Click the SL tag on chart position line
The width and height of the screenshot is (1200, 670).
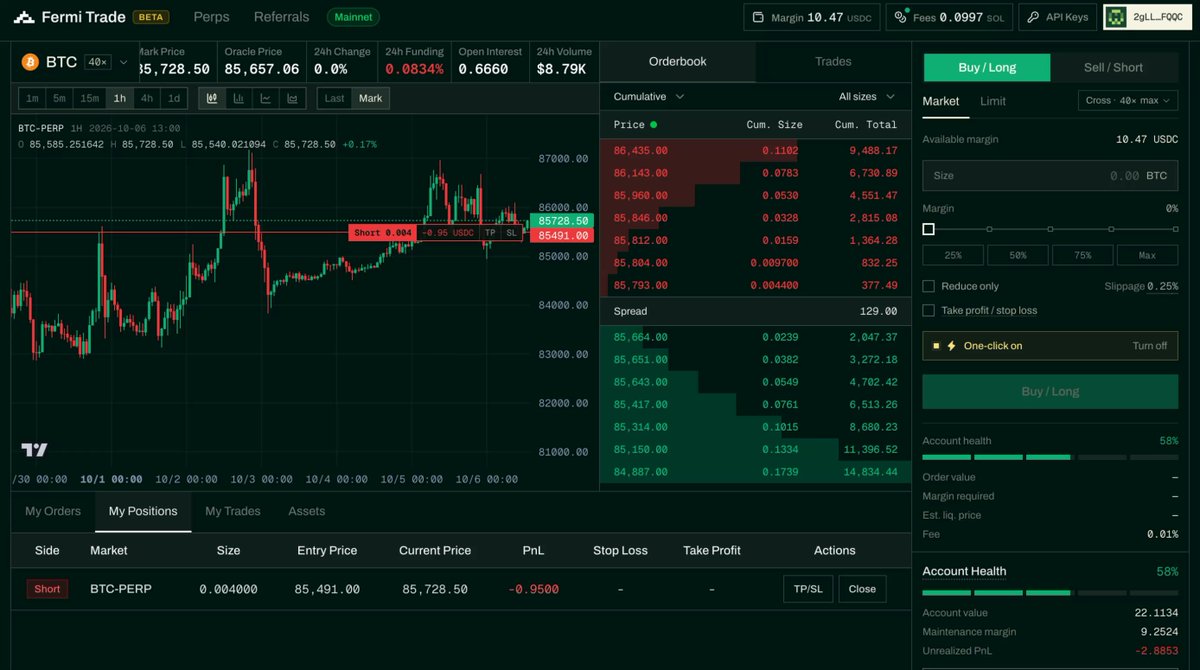pos(511,233)
